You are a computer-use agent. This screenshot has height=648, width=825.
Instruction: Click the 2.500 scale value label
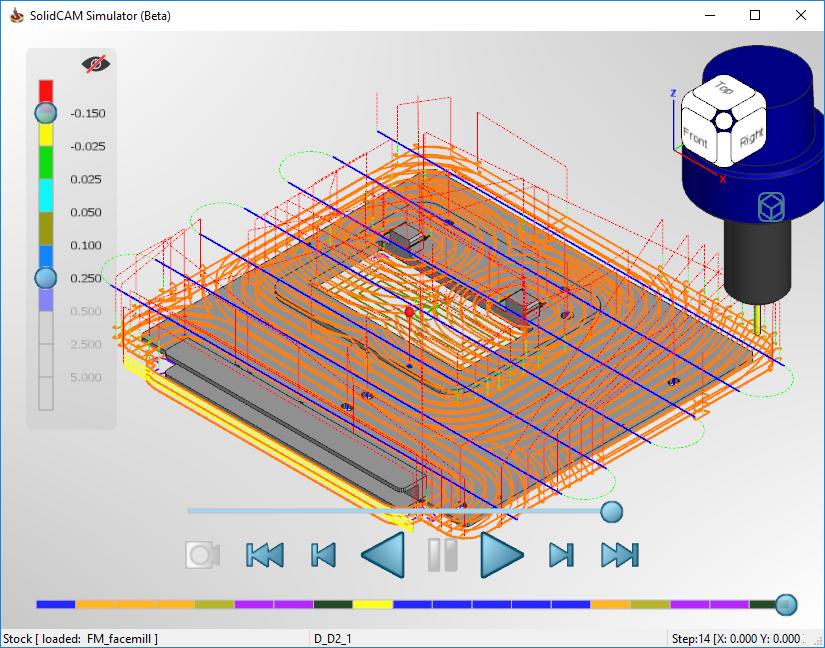point(86,345)
